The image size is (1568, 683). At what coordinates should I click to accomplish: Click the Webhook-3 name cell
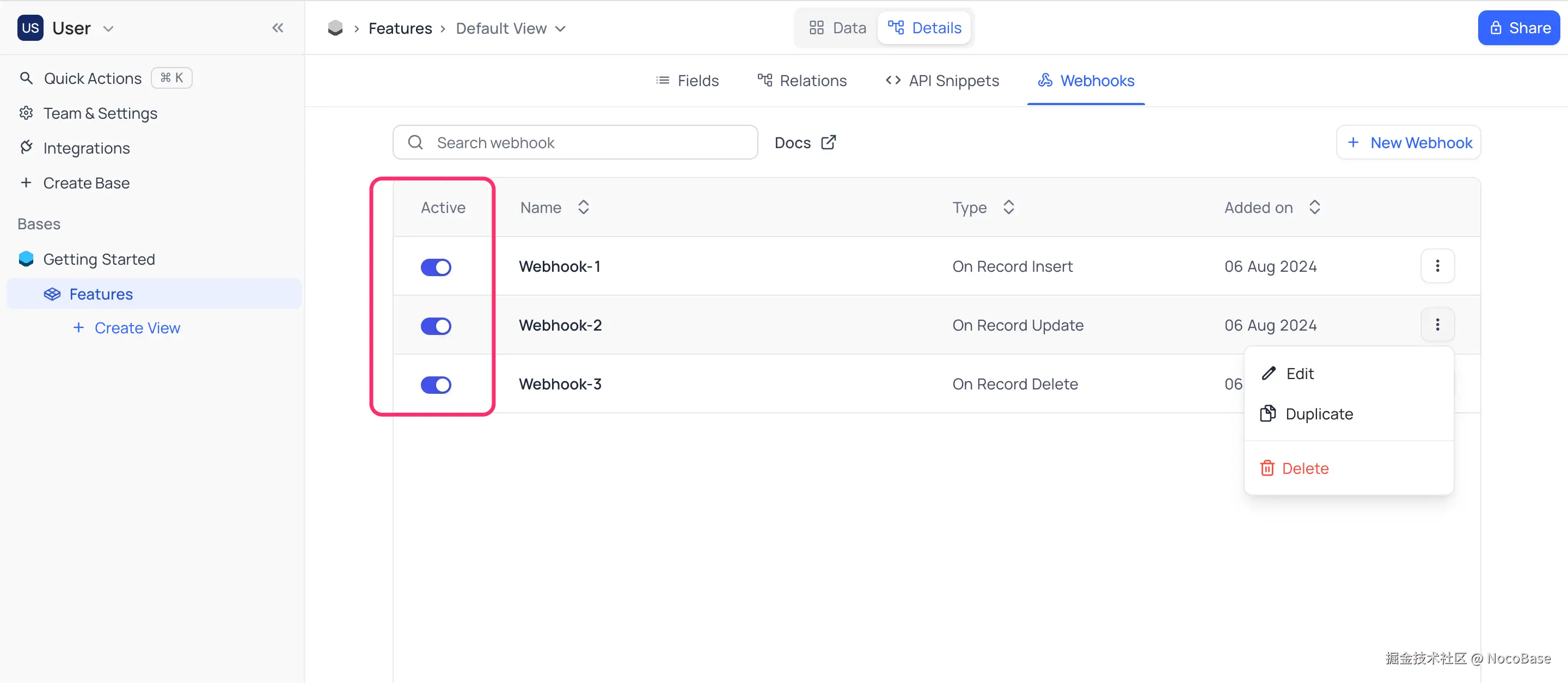tap(560, 384)
